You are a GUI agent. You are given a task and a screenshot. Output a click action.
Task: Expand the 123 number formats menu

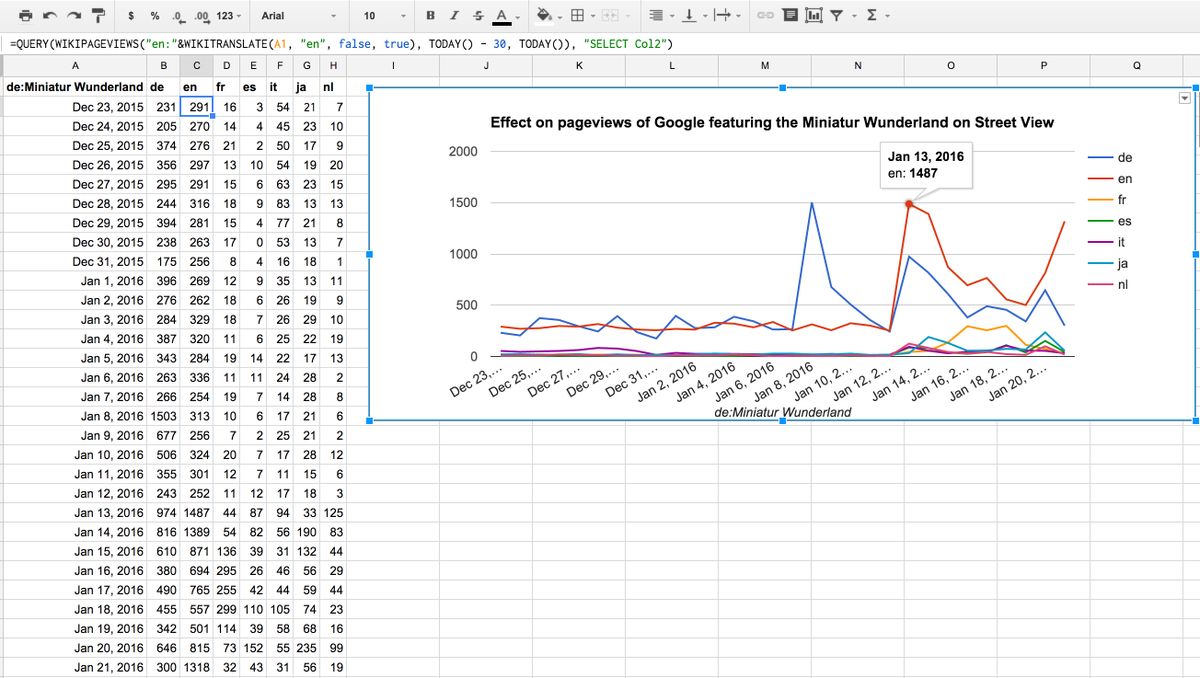229,16
